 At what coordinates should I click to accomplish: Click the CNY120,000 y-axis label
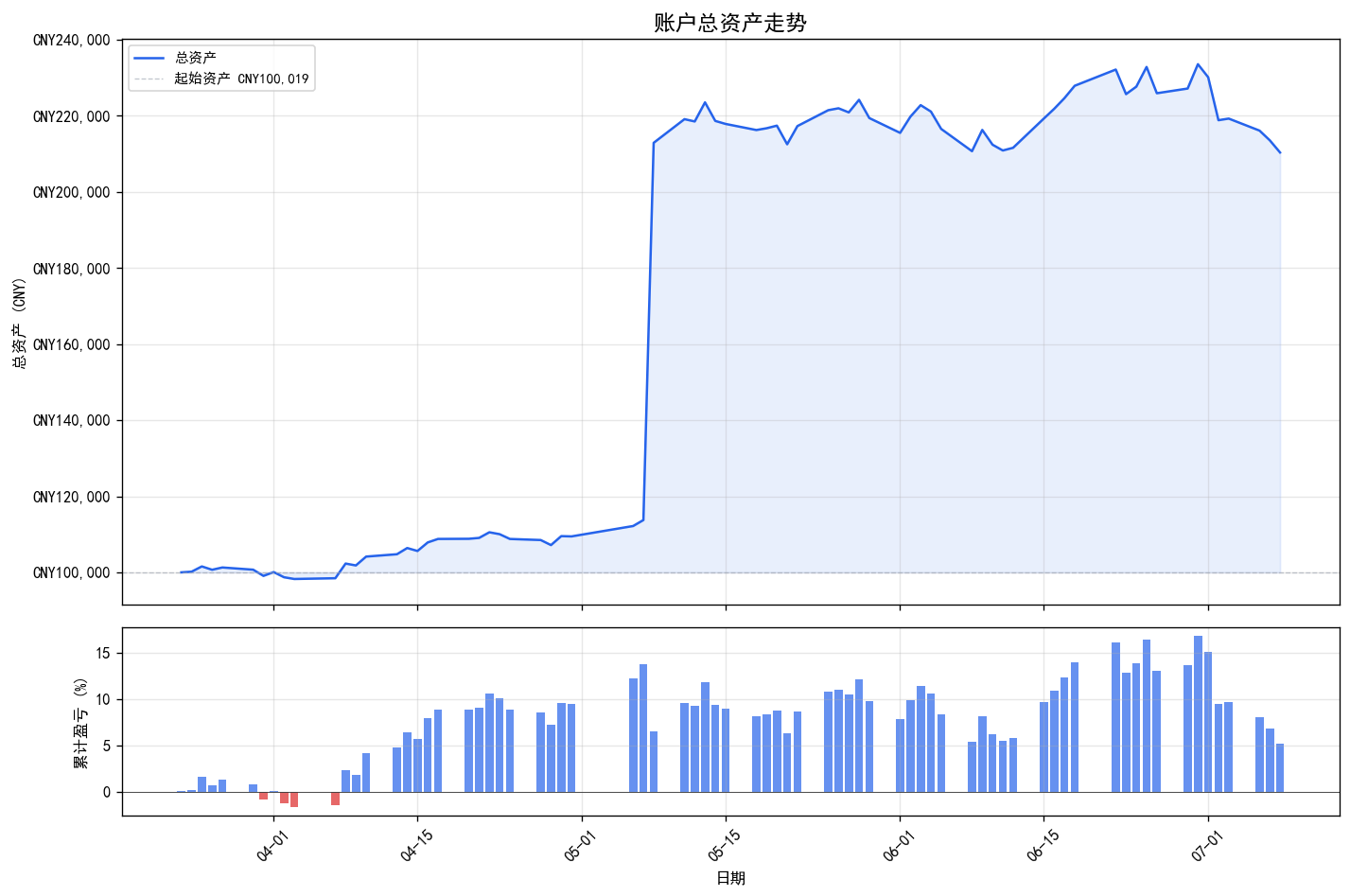[x=72, y=498]
